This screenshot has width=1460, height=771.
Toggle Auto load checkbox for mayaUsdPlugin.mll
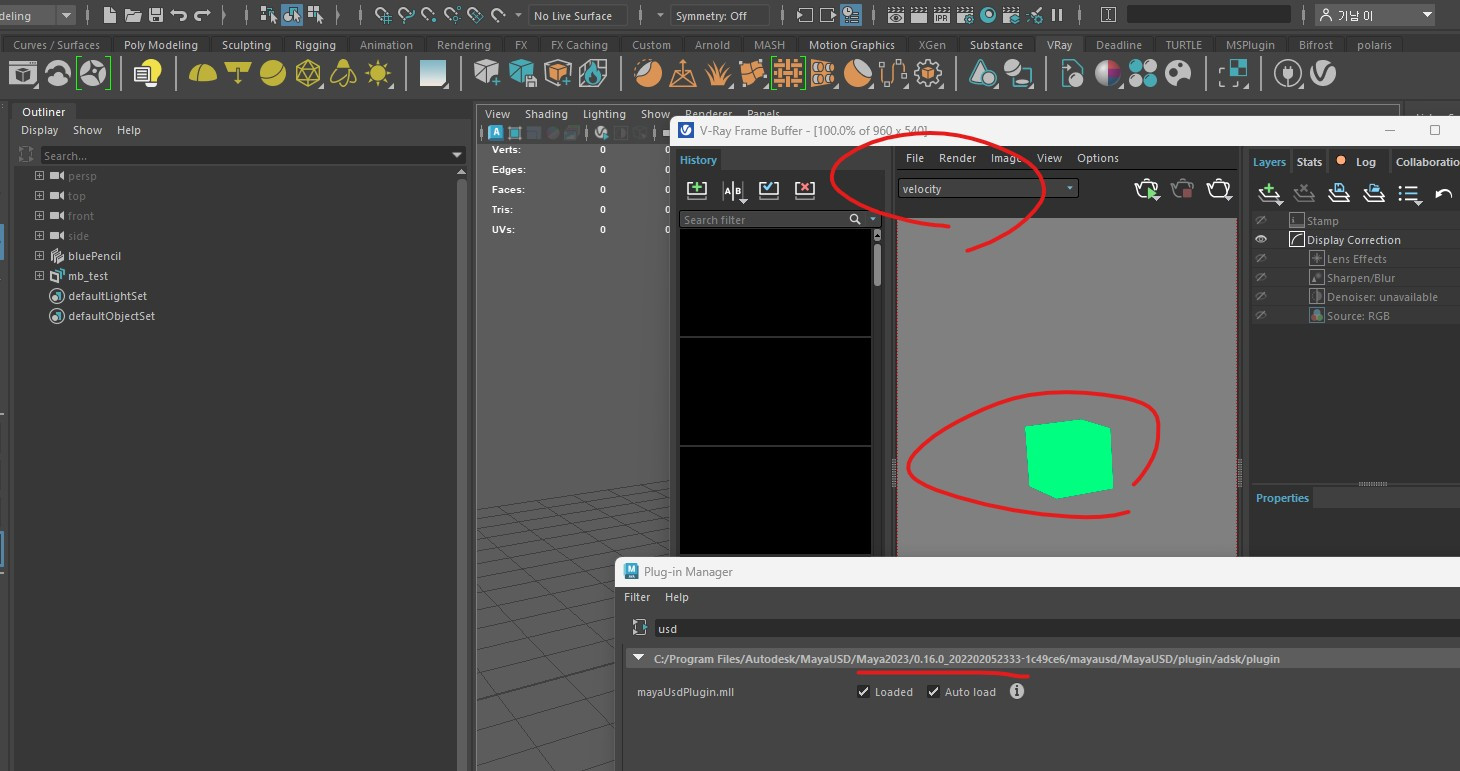tap(934, 691)
